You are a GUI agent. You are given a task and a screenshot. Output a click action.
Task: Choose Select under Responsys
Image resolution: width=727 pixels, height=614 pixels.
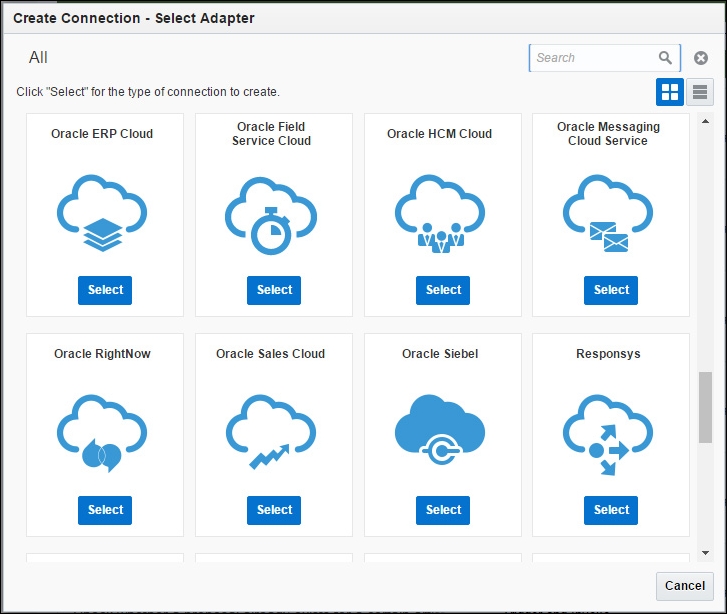[611, 510]
